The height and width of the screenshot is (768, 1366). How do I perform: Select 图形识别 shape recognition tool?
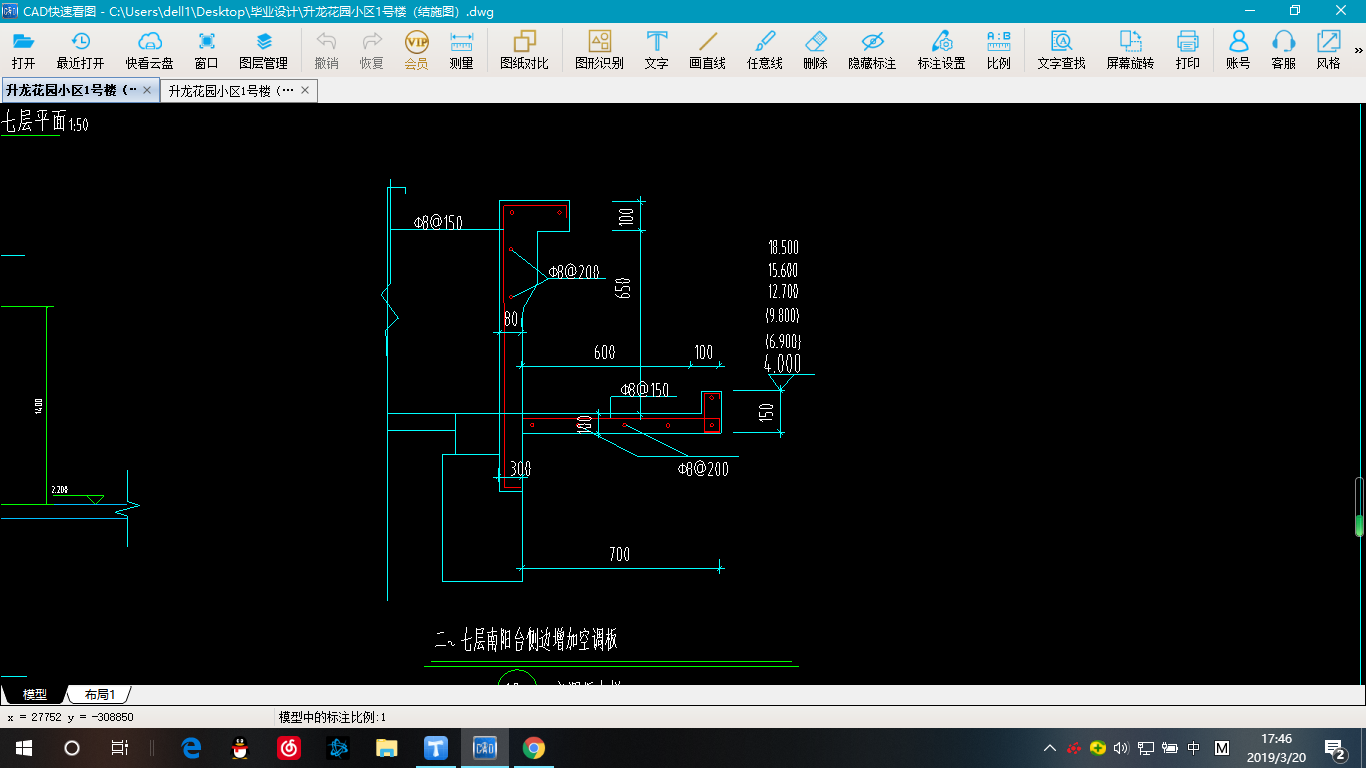599,50
